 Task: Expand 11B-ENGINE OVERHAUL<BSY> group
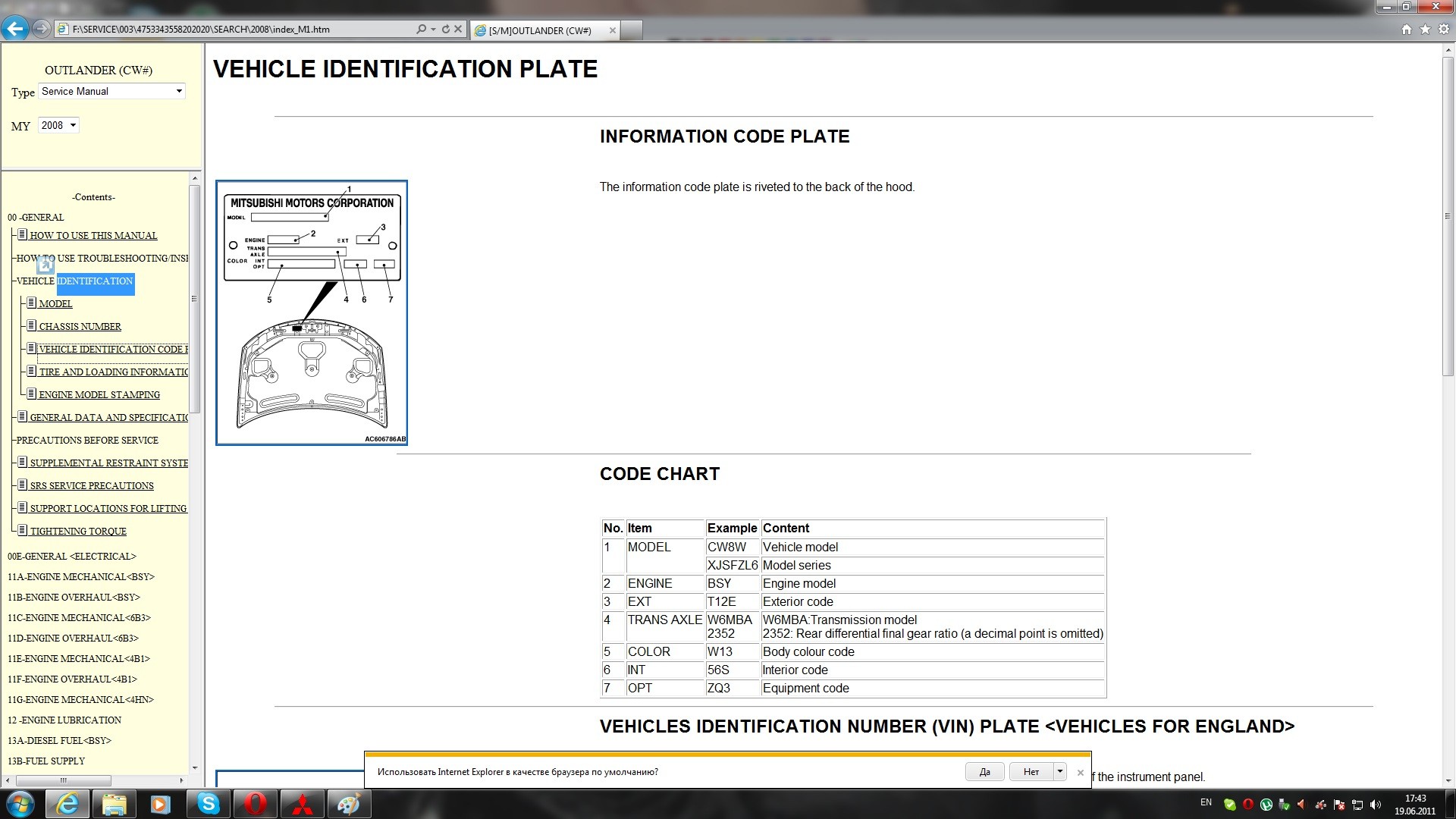pyautogui.click(x=74, y=598)
